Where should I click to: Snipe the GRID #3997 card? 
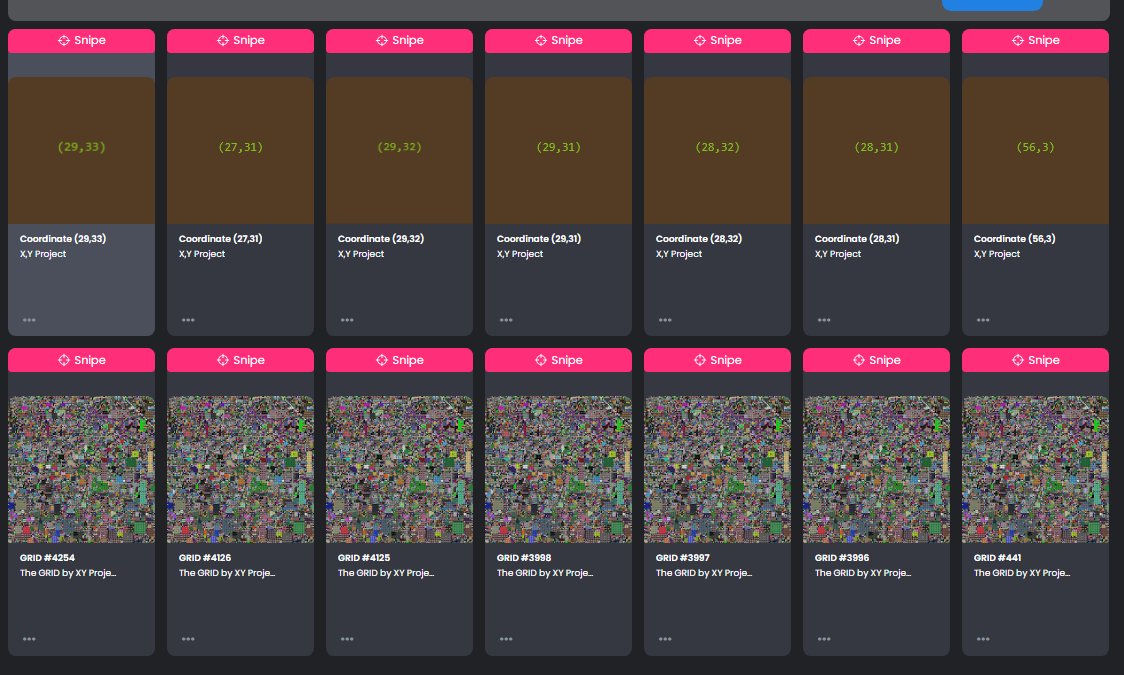[718, 360]
